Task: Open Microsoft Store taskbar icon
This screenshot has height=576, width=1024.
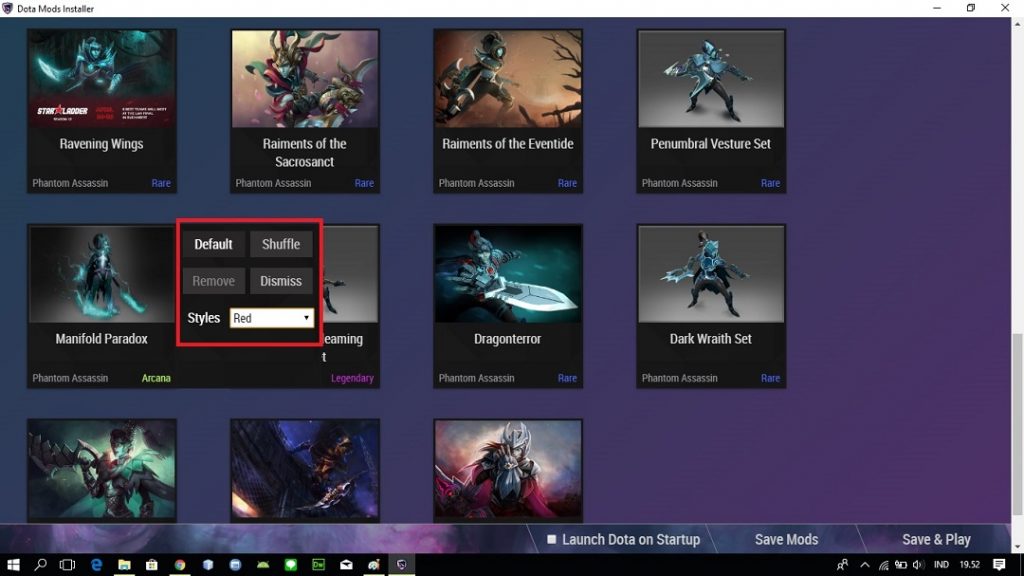Action: [152, 565]
